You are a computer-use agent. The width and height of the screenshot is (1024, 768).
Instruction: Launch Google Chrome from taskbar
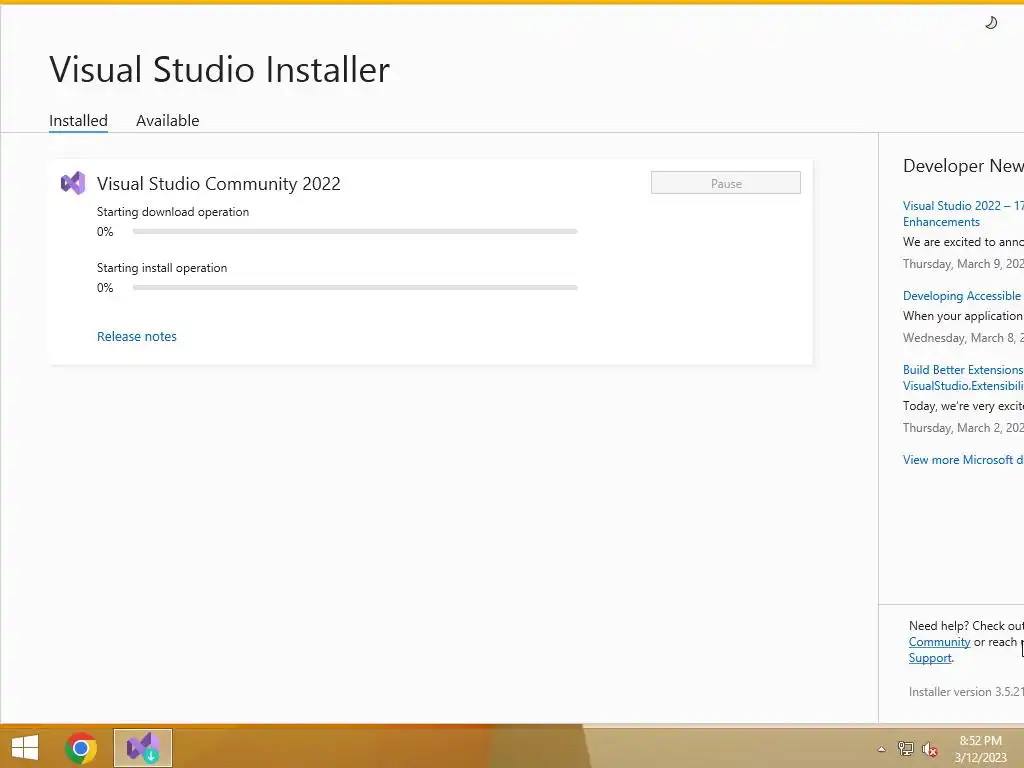(x=81, y=748)
